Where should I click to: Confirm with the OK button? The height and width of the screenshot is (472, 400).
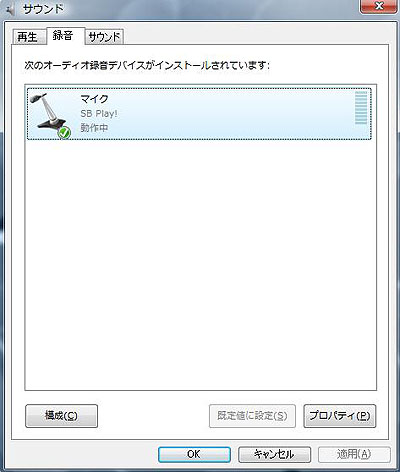click(194, 454)
